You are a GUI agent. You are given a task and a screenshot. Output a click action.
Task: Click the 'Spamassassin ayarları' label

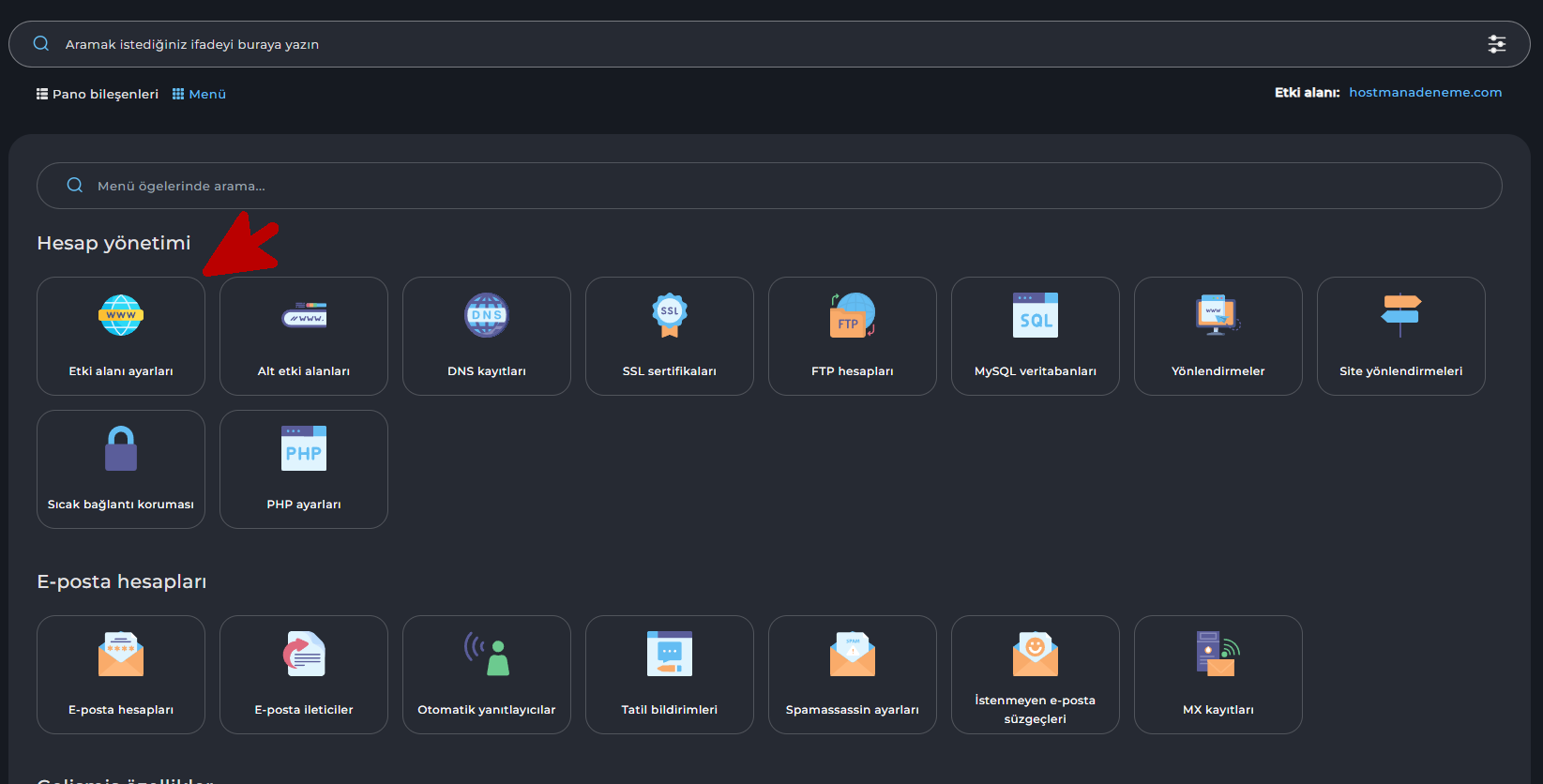click(x=853, y=710)
